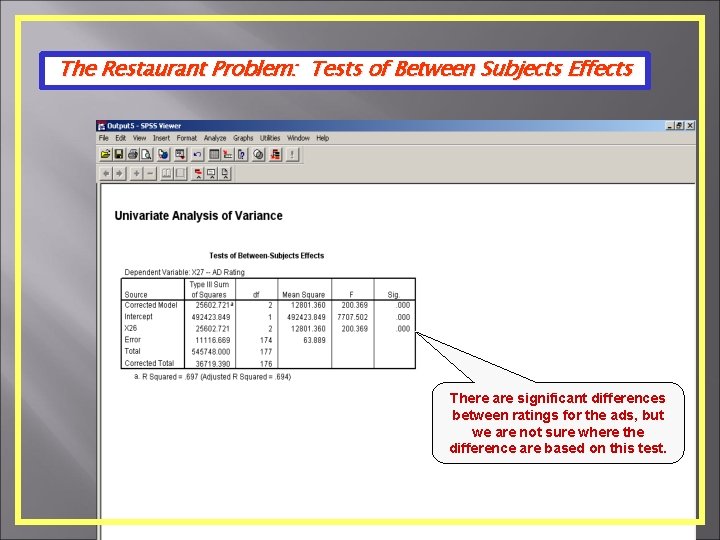Image resolution: width=720 pixels, height=540 pixels.
Task: Open the Window menu
Action: pos(298,138)
